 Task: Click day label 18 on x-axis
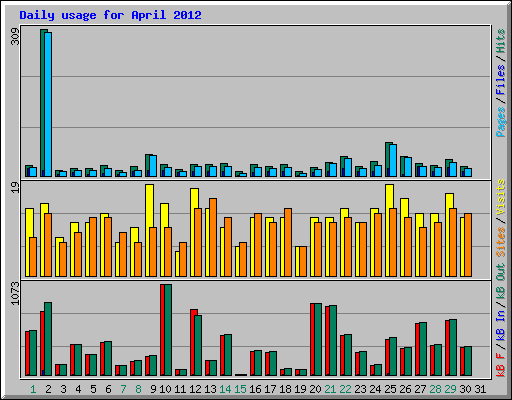tap(285, 389)
